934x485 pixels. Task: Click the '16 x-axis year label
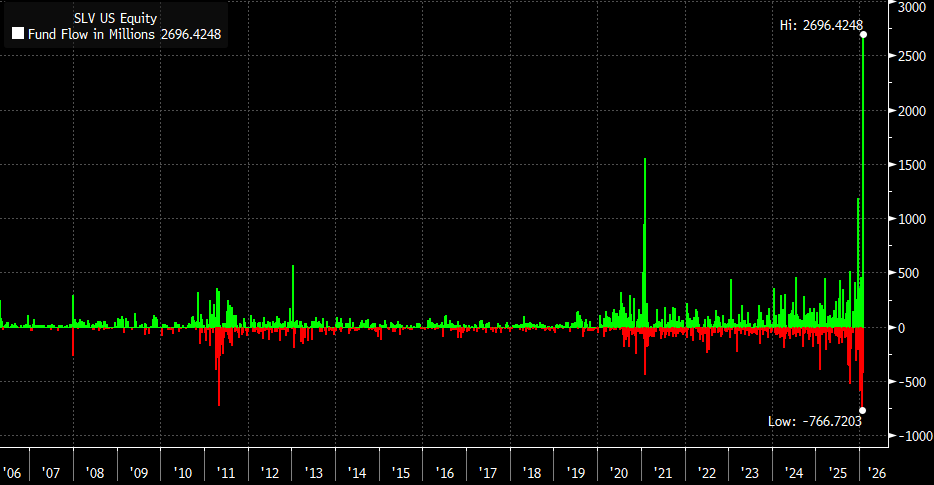[444, 473]
